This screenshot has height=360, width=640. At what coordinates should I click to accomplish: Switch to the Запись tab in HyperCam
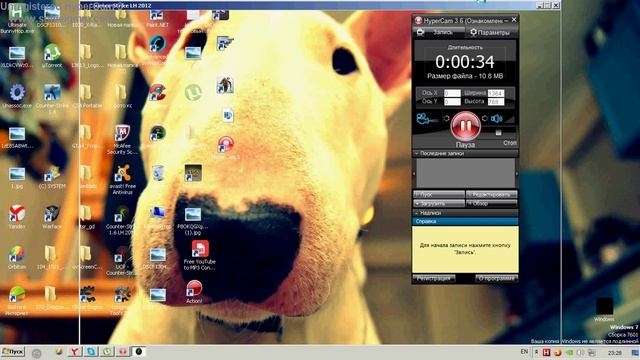pyautogui.click(x=439, y=32)
